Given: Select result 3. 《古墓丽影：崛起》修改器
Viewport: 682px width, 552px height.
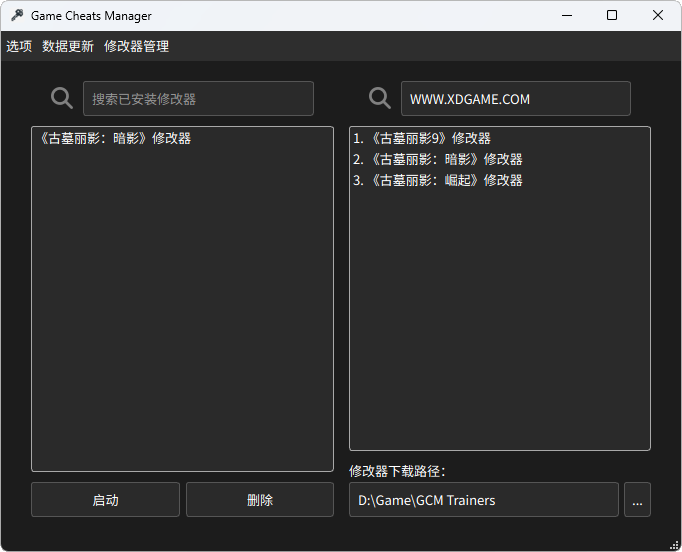Looking at the screenshot, I should [x=438, y=181].
